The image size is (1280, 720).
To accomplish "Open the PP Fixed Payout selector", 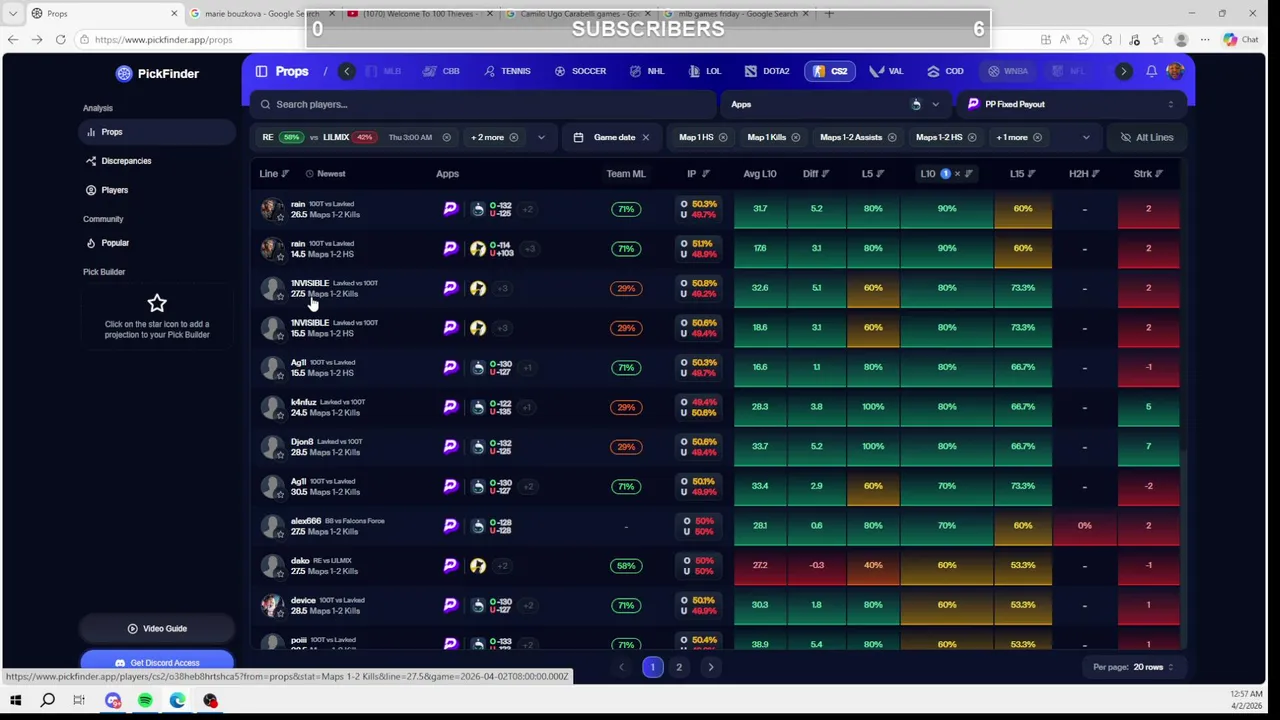I will pos(1072,104).
